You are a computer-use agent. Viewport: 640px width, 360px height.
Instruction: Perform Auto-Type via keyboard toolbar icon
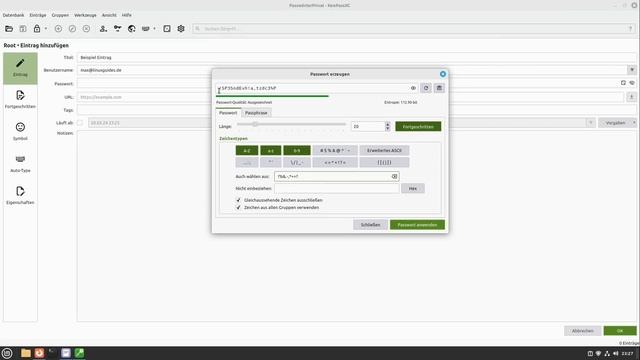coord(146,29)
